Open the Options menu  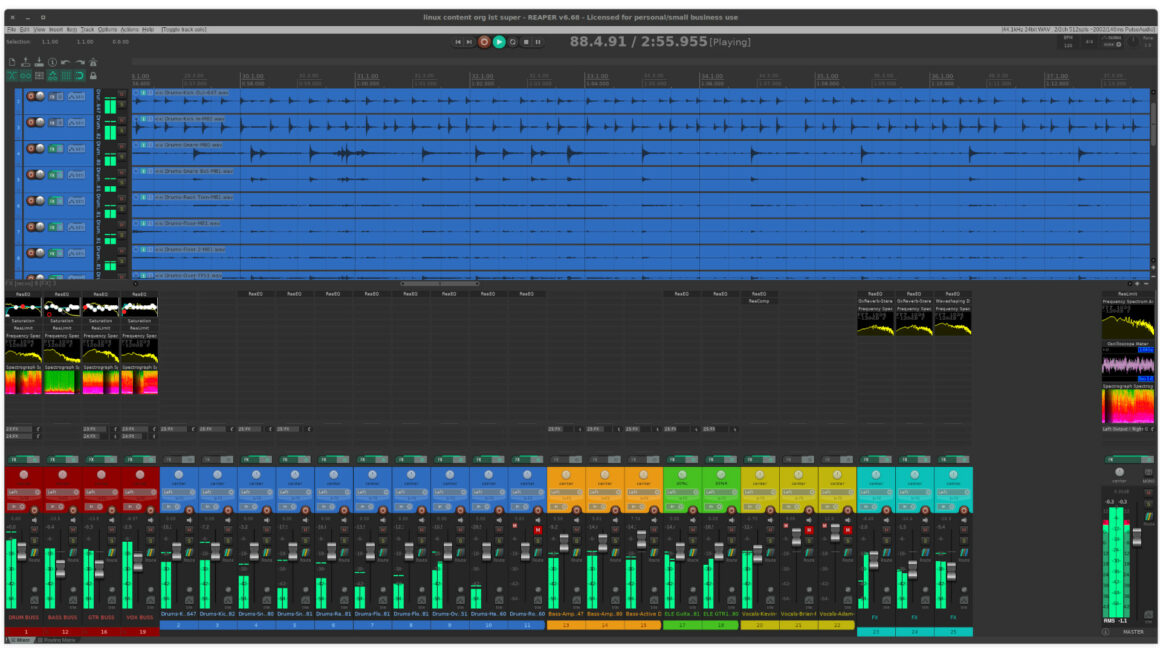(106, 30)
